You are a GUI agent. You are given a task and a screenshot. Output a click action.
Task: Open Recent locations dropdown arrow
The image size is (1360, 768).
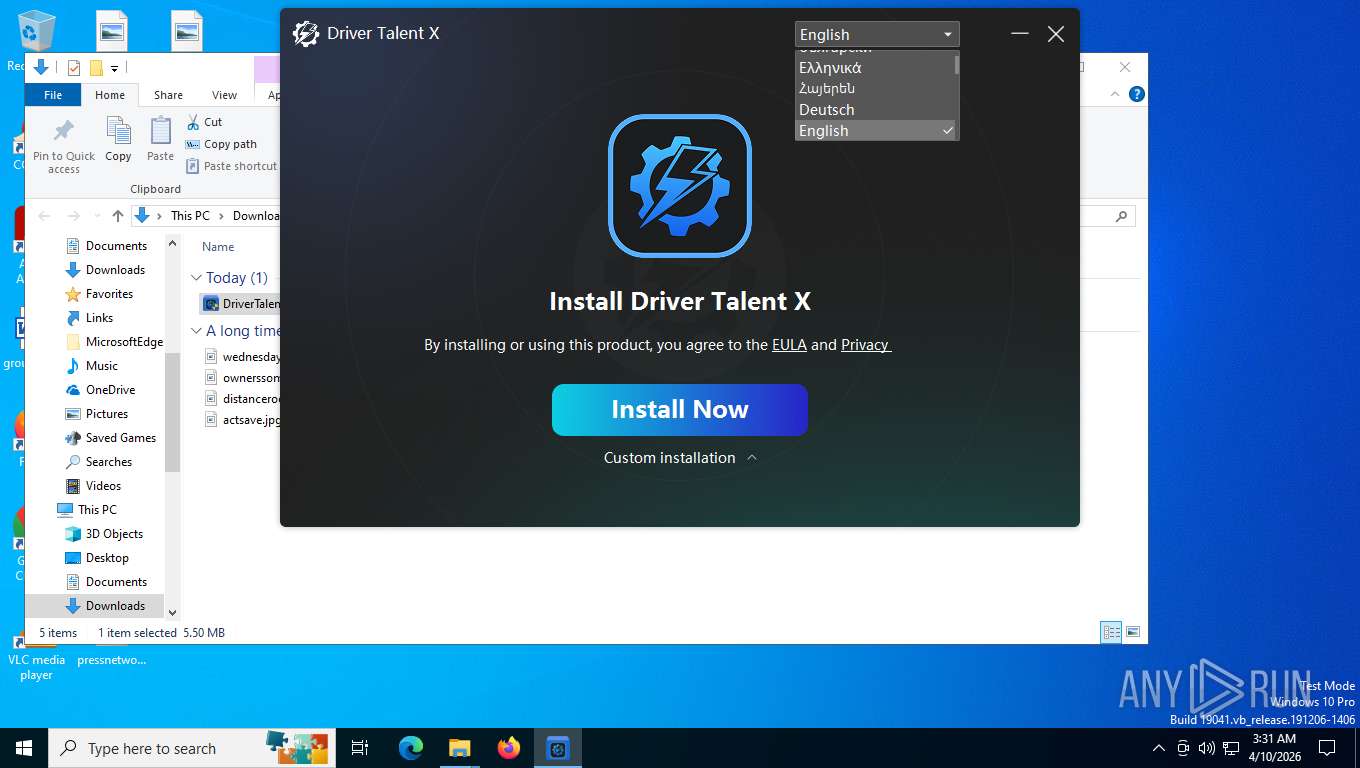96,216
